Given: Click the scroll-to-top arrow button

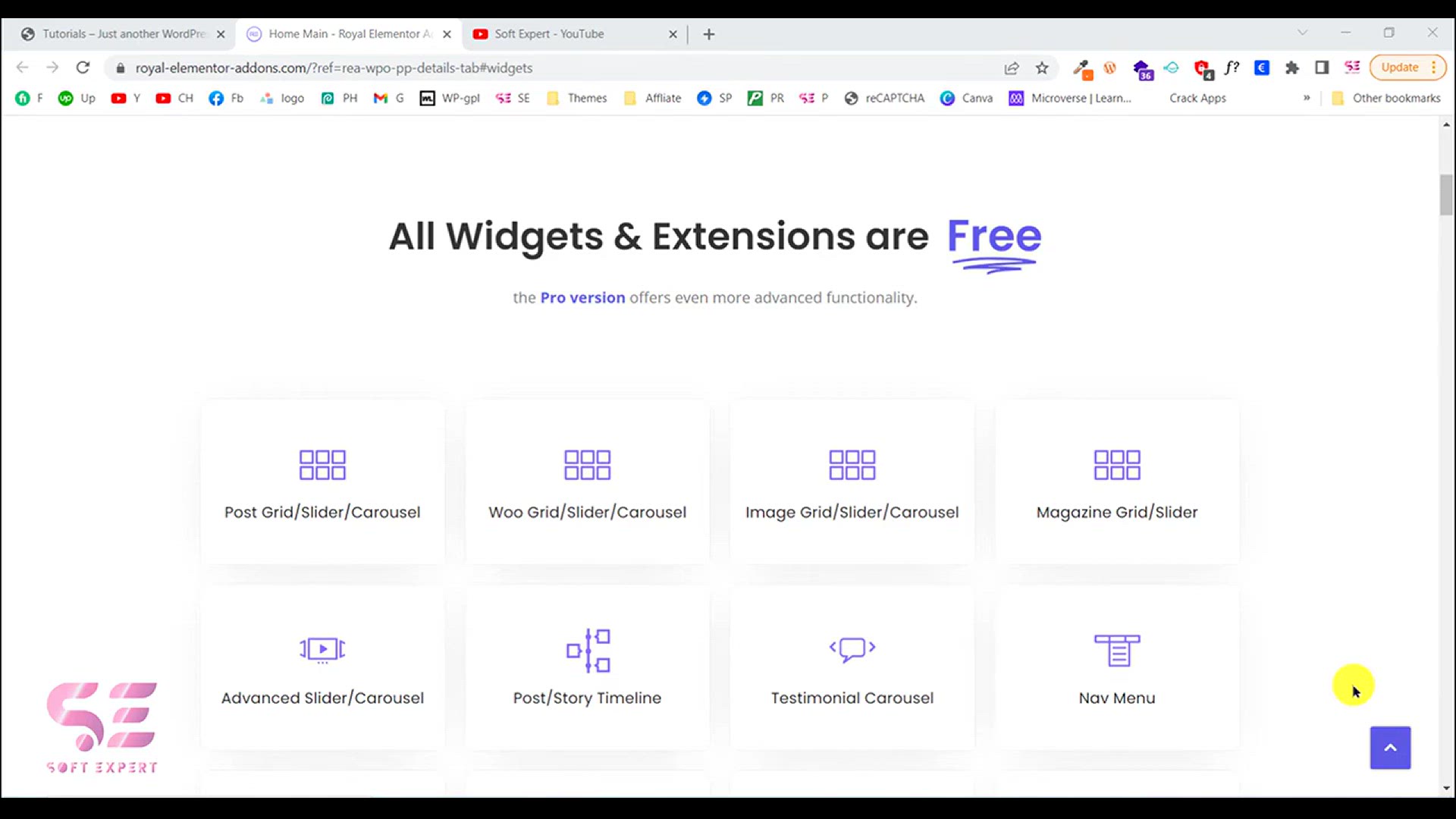Looking at the screenshot, I should (x=1390, y=748).
